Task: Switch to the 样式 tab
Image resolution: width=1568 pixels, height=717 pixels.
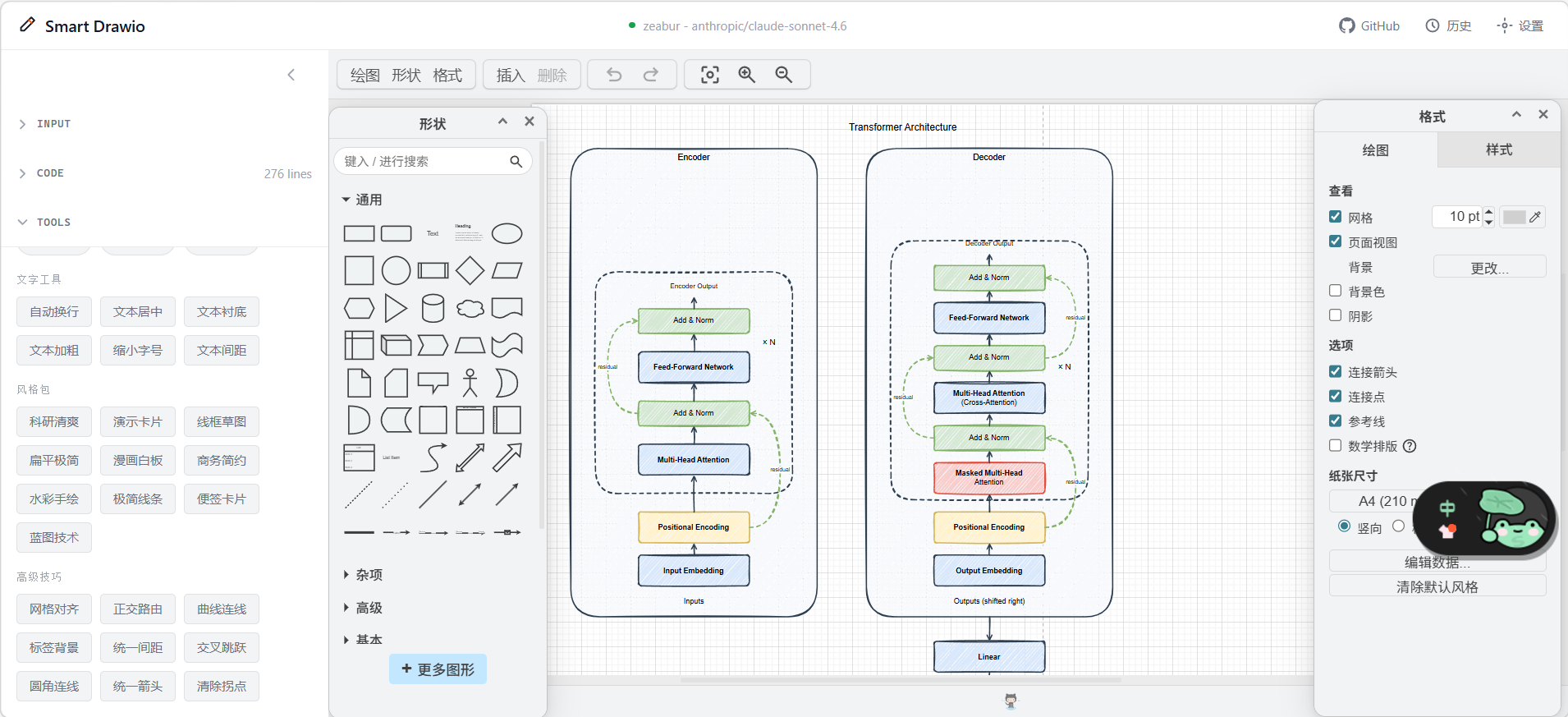Action: point(1499,149)
